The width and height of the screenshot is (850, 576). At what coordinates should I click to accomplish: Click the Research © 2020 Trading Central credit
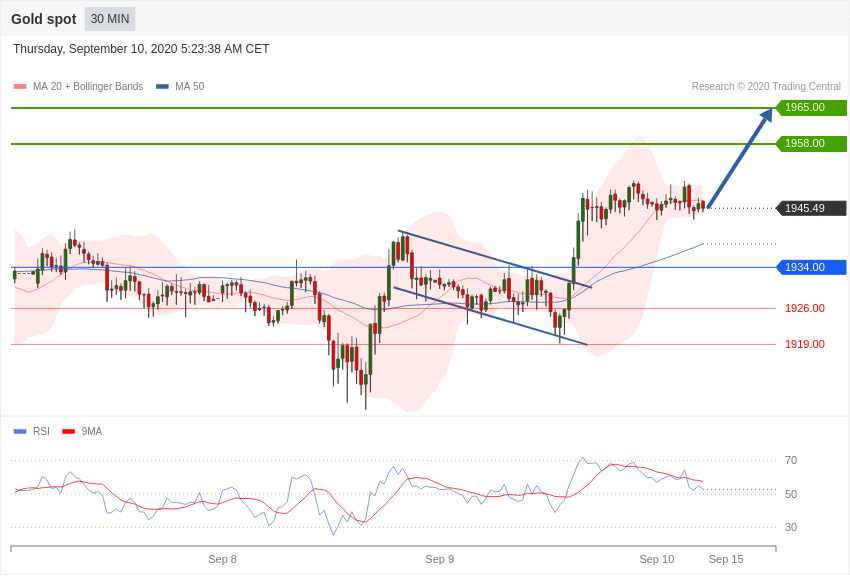pyautogui.click(x=766, y=86)
